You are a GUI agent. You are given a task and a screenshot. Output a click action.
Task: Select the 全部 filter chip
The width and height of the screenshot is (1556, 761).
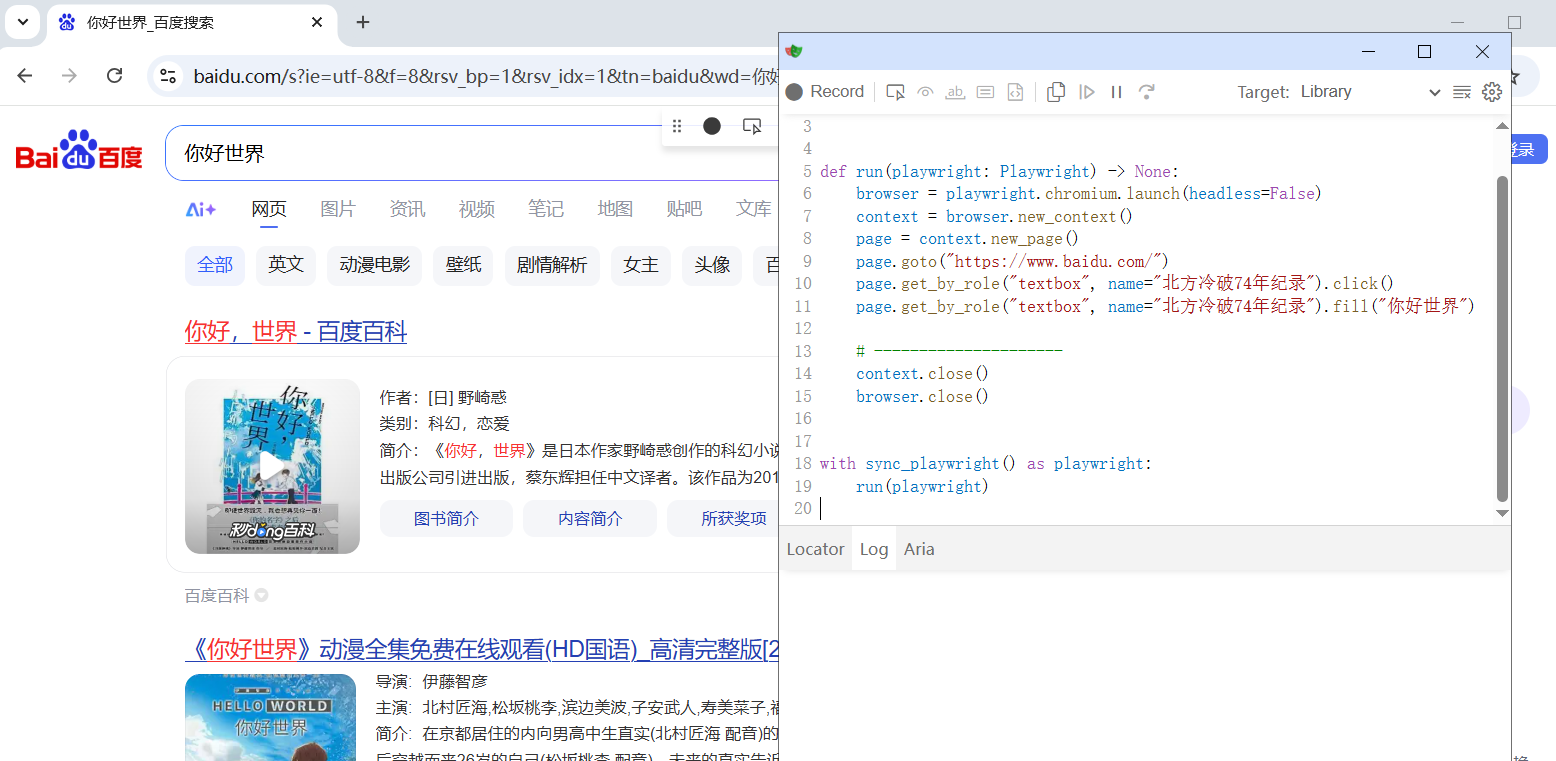215,265
